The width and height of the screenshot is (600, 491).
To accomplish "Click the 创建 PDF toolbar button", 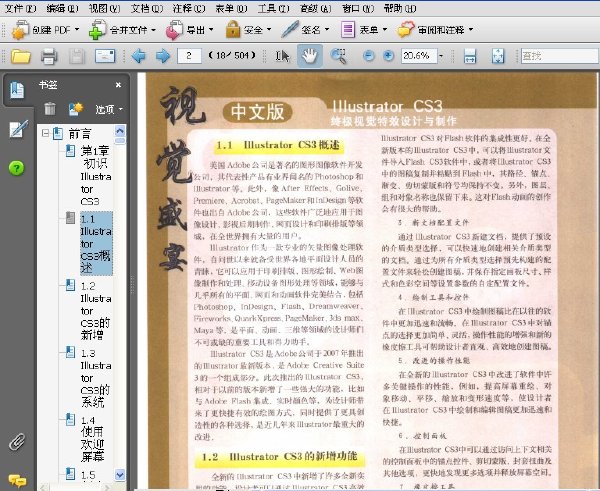I will (45, 29).
